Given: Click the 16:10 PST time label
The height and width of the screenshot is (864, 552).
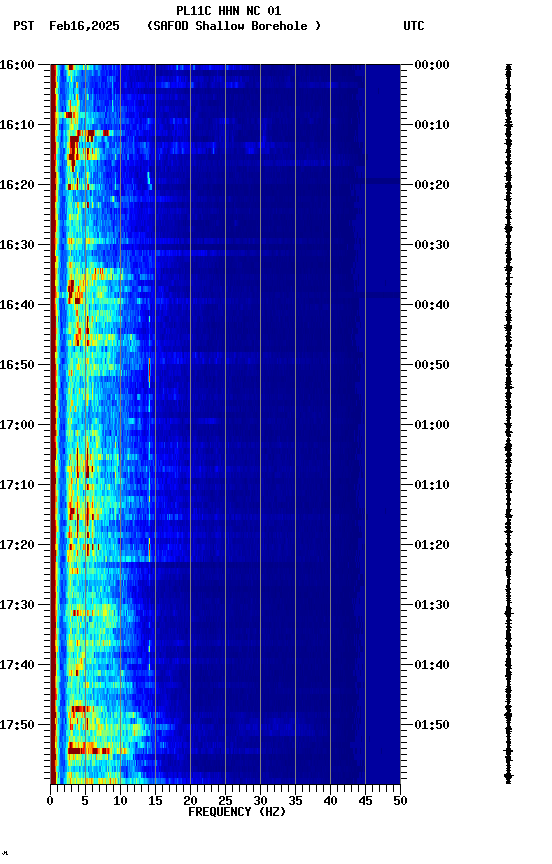Looking at the screenshot, I should 17,125.
